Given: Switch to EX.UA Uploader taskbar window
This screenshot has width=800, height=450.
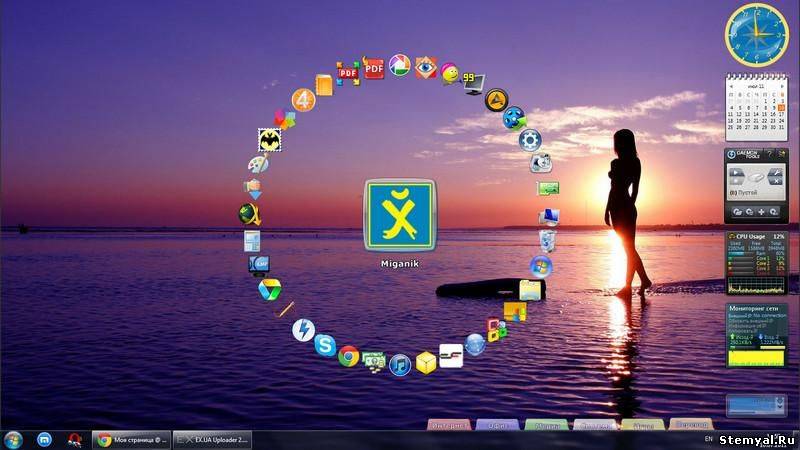Looking at the screenshot, I should pyautogui.click(x=212, y=440).
